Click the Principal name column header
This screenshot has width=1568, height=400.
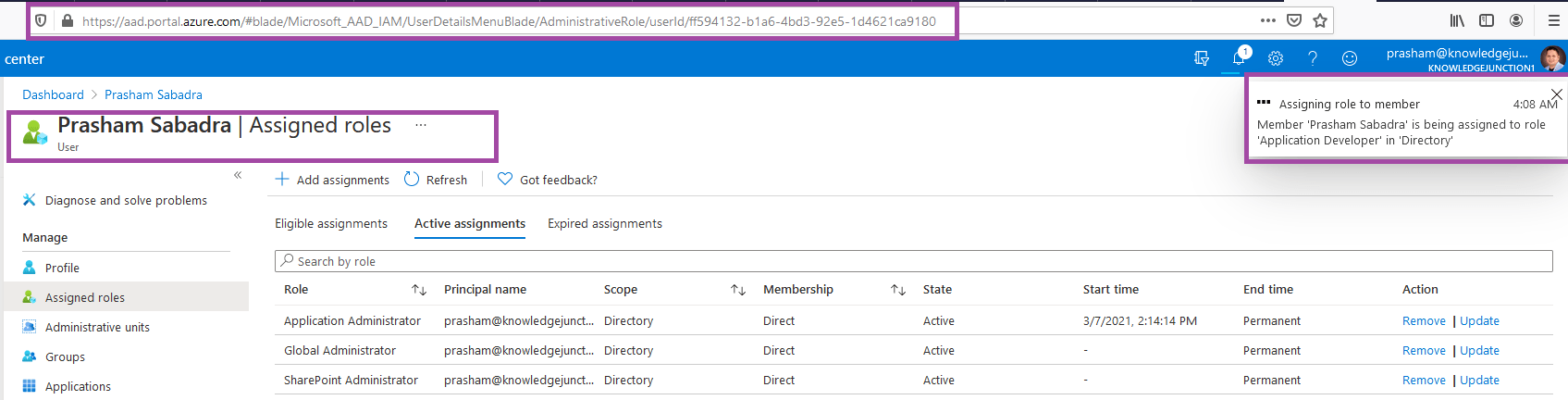(485, 290)
